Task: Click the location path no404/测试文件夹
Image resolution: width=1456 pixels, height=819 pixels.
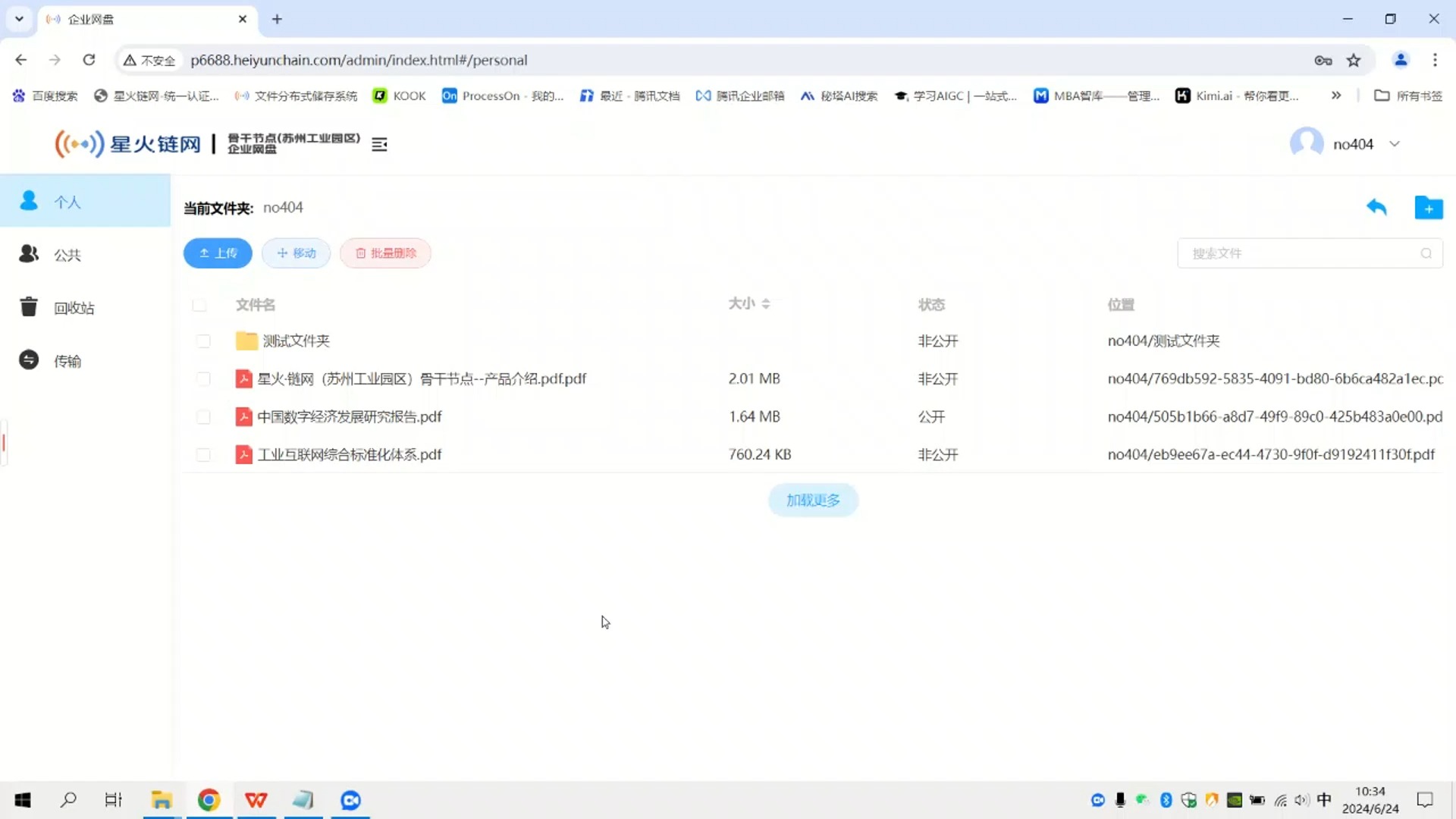Action: click(x=1163, y=340)
